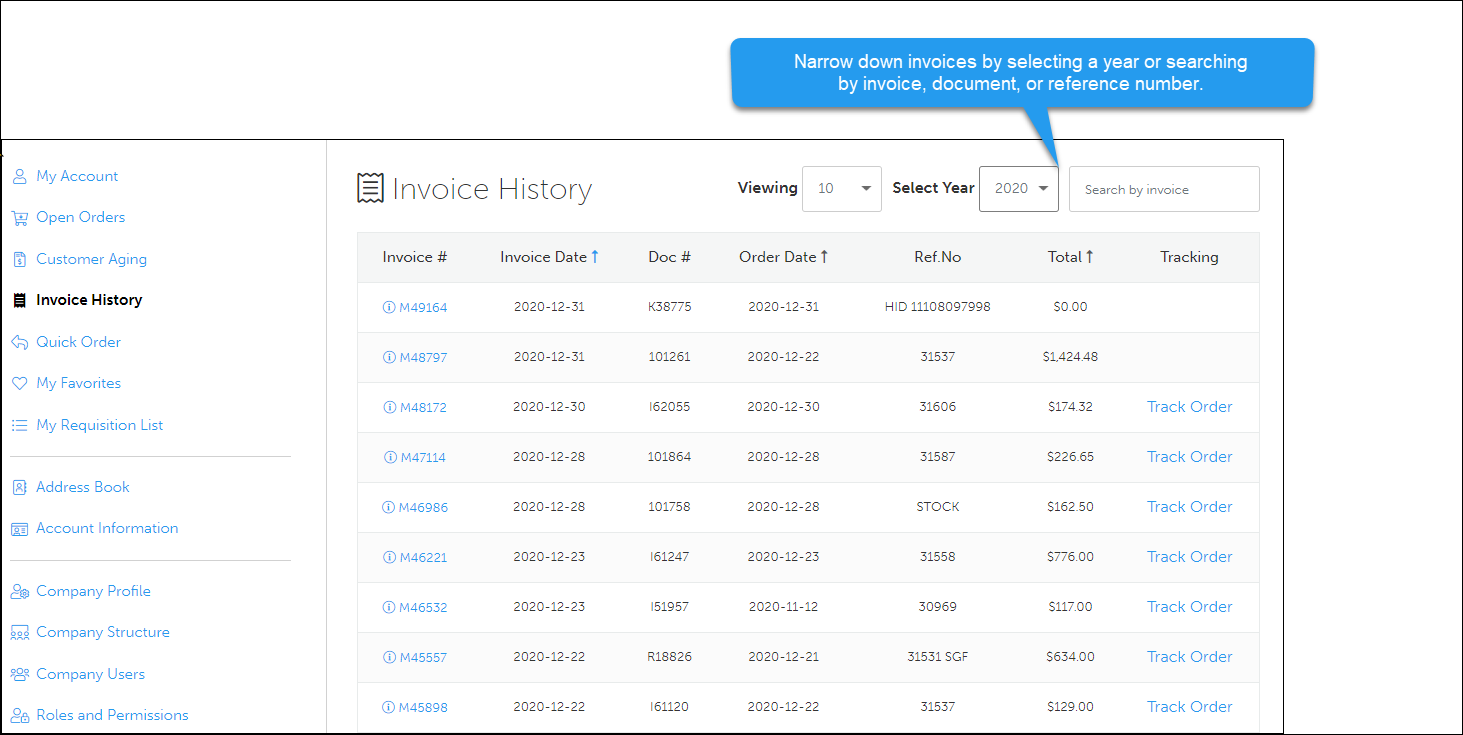Open the Viewing count dropdown
The image size is (1463, 735).
click(x=842, y=189)
